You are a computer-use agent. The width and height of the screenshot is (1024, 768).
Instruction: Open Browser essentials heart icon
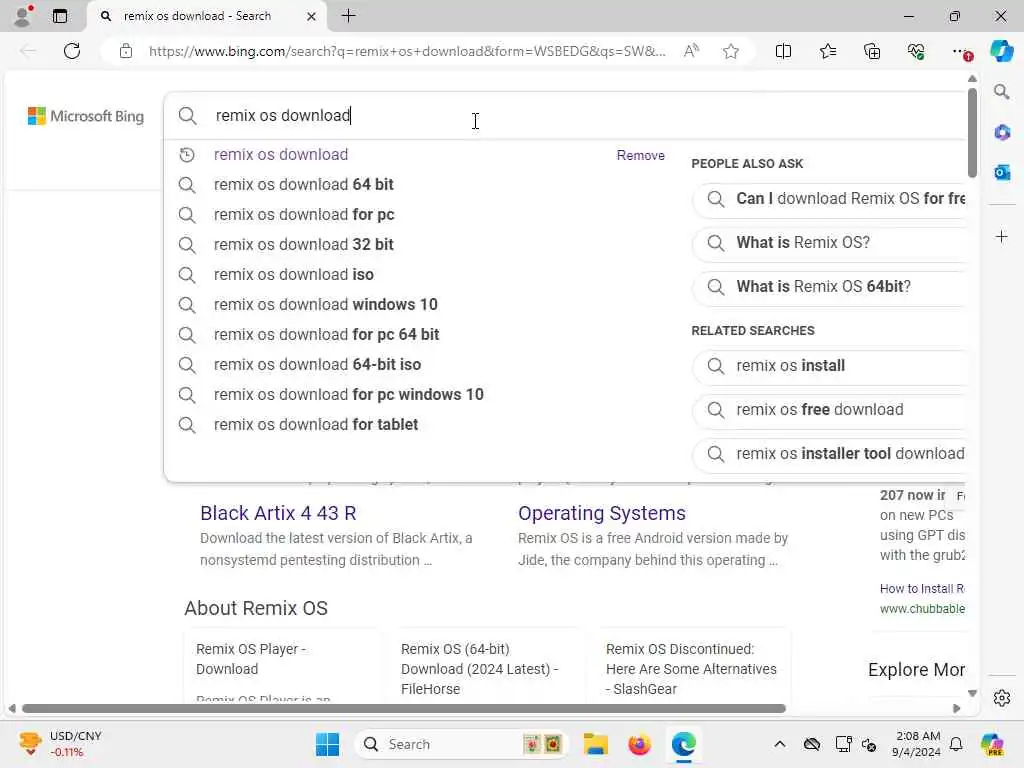916,51
